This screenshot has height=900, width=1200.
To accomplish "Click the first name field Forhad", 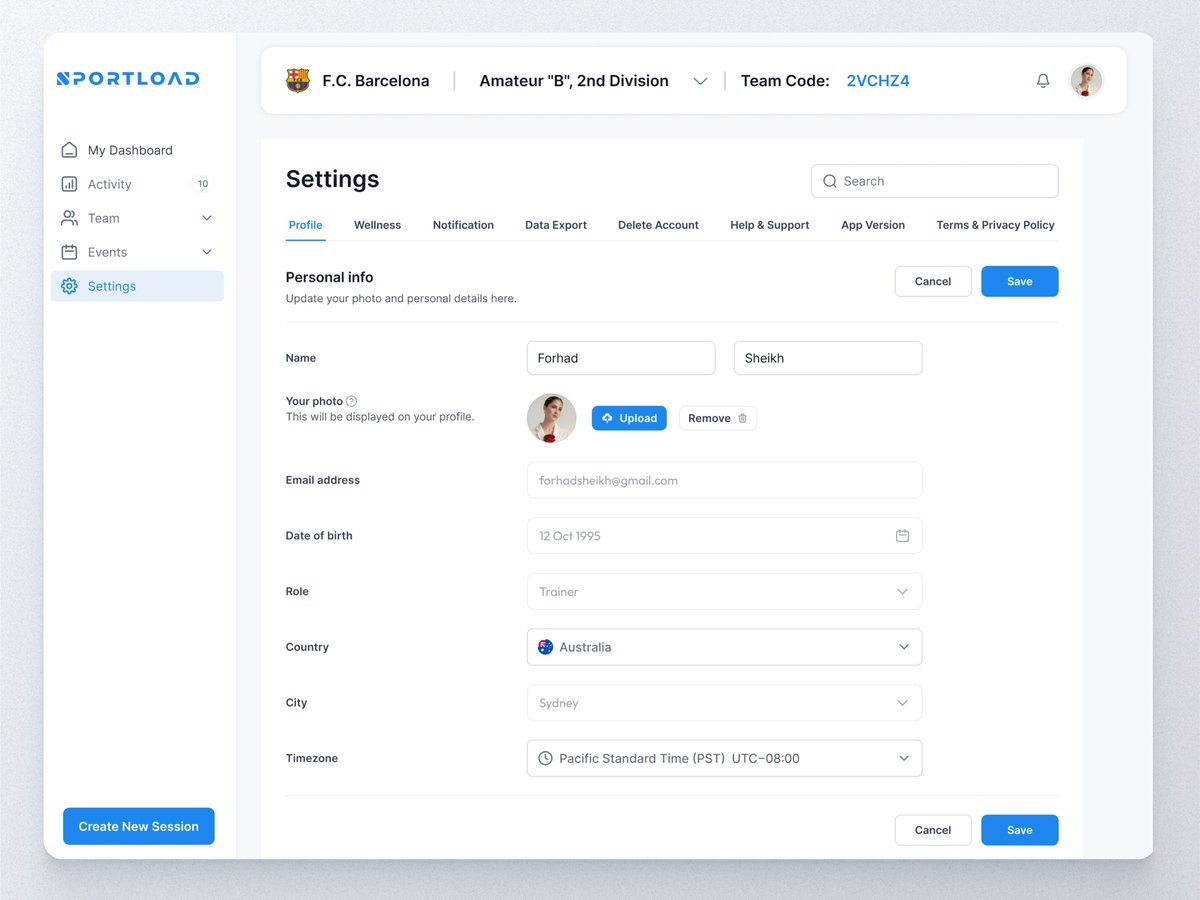I will [x=621, y=358].
